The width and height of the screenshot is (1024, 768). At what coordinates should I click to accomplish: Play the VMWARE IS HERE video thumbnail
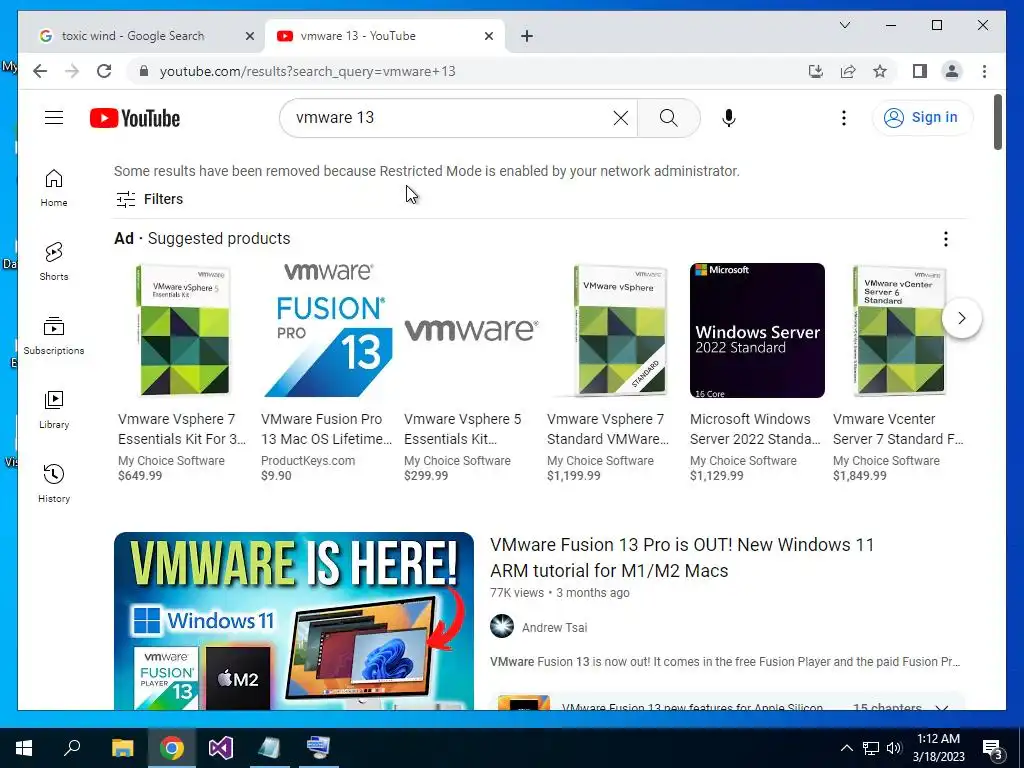(x=294, y=620)
